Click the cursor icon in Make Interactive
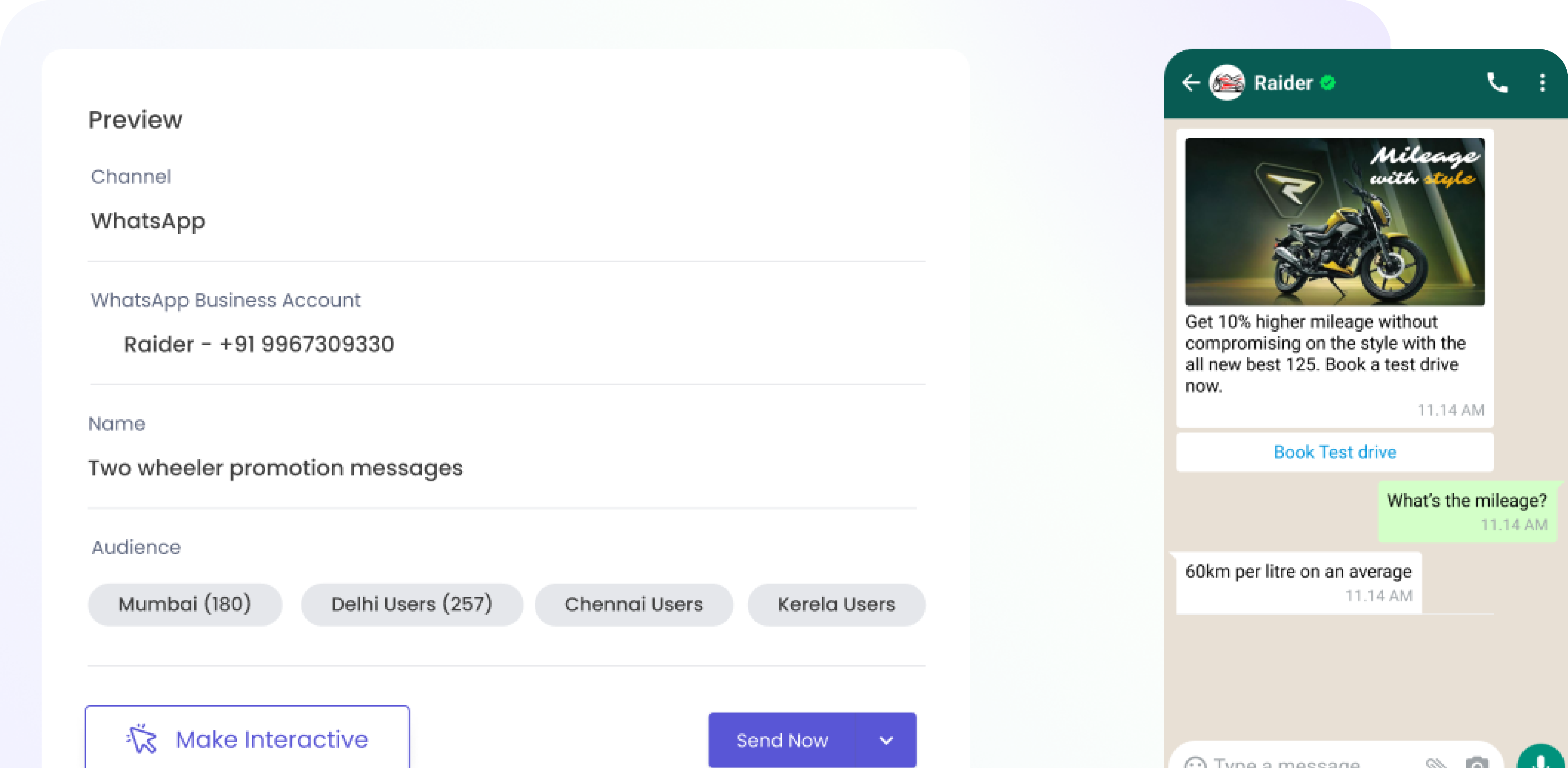This screenshot has width=1568, height=768. 142,739
